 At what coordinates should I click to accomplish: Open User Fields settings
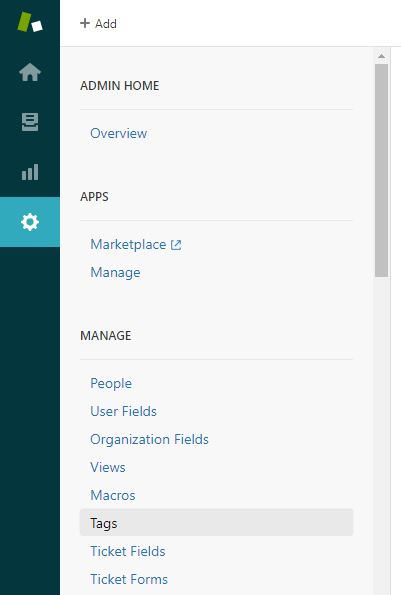(x=123, y=411)
